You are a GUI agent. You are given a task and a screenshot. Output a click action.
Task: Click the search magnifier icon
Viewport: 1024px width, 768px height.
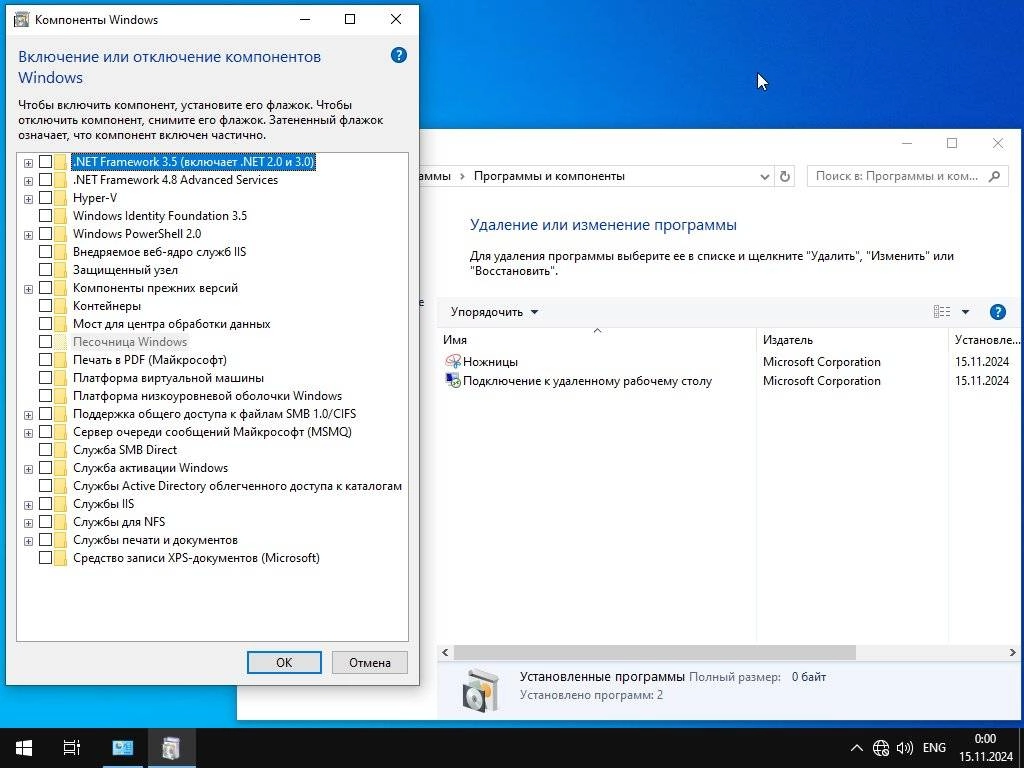(x=994, y=176)
